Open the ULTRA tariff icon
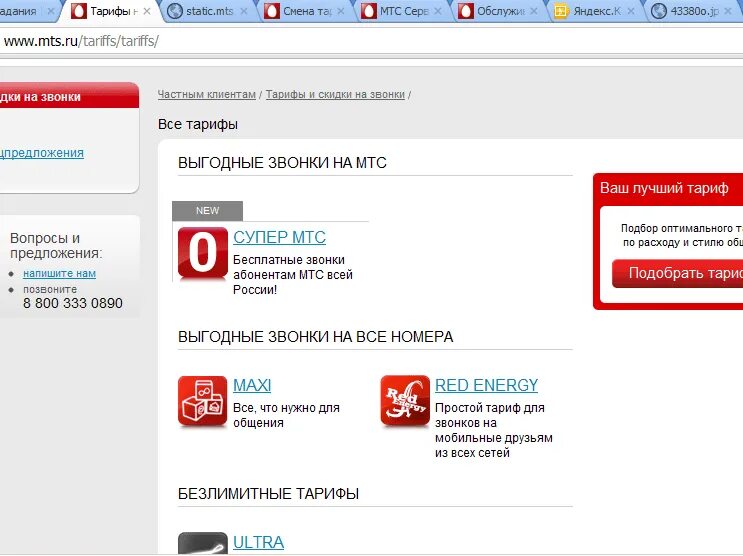Image resolution: width=743 pixels, height=556 pixels. (203, 543)
